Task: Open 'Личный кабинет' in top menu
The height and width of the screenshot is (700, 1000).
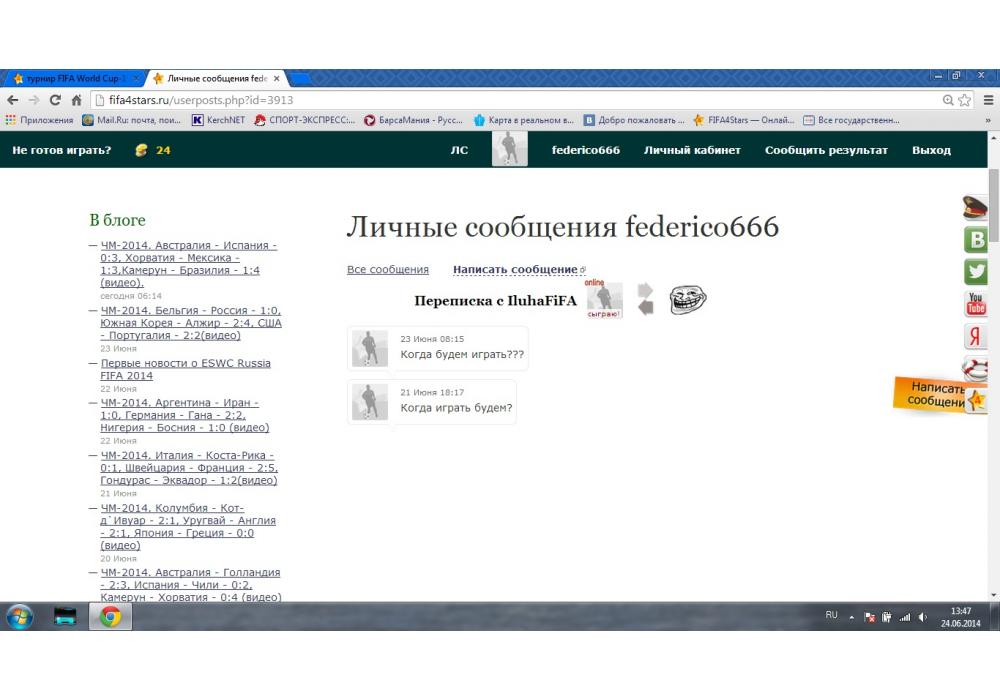Action: click(692, 150)
